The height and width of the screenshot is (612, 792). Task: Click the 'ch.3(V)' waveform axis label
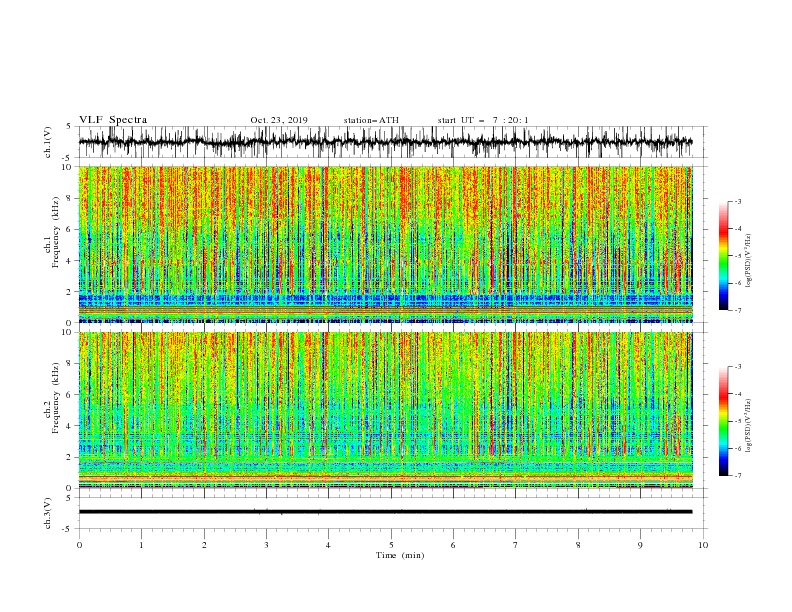coord(48,513)
